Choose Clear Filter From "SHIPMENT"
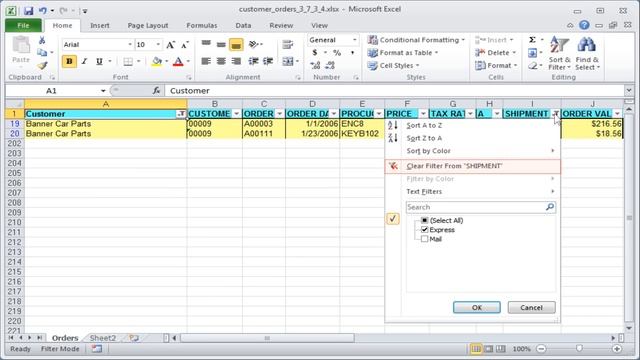 tap(472, 166)
